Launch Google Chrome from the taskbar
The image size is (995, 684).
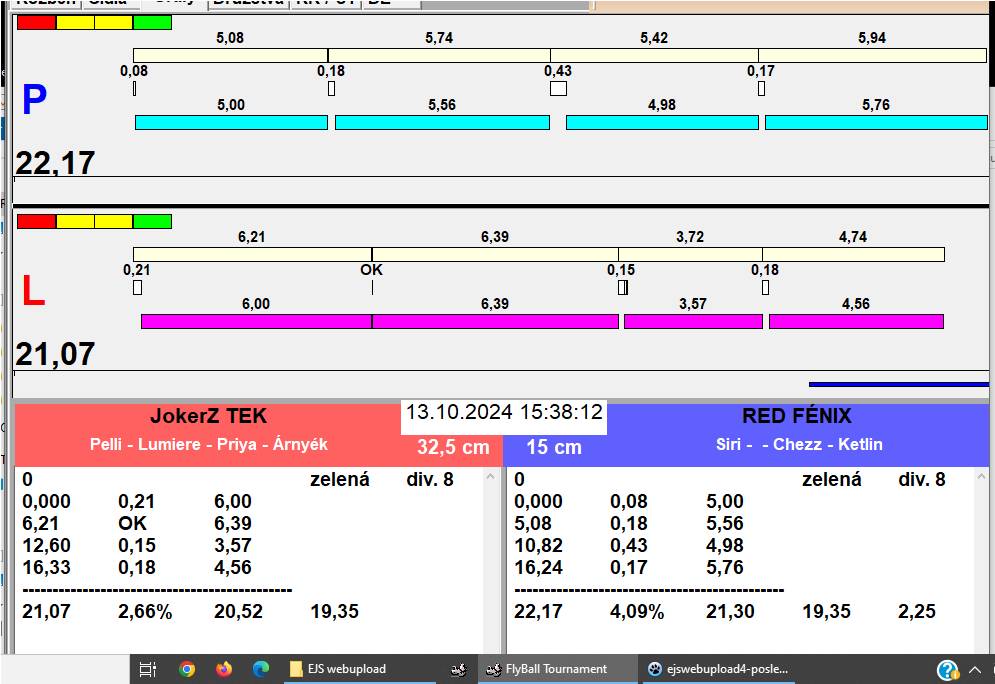[187, 669]
